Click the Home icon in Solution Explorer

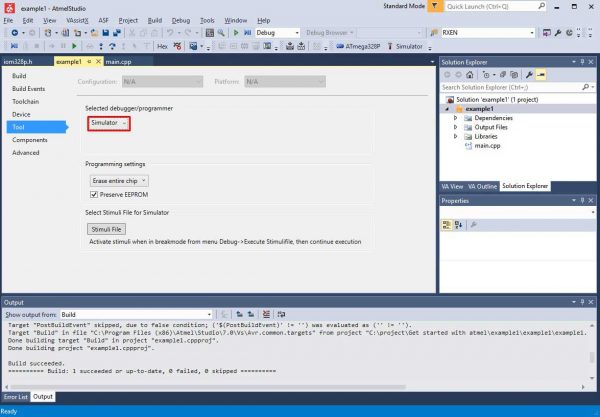[470, 75]
